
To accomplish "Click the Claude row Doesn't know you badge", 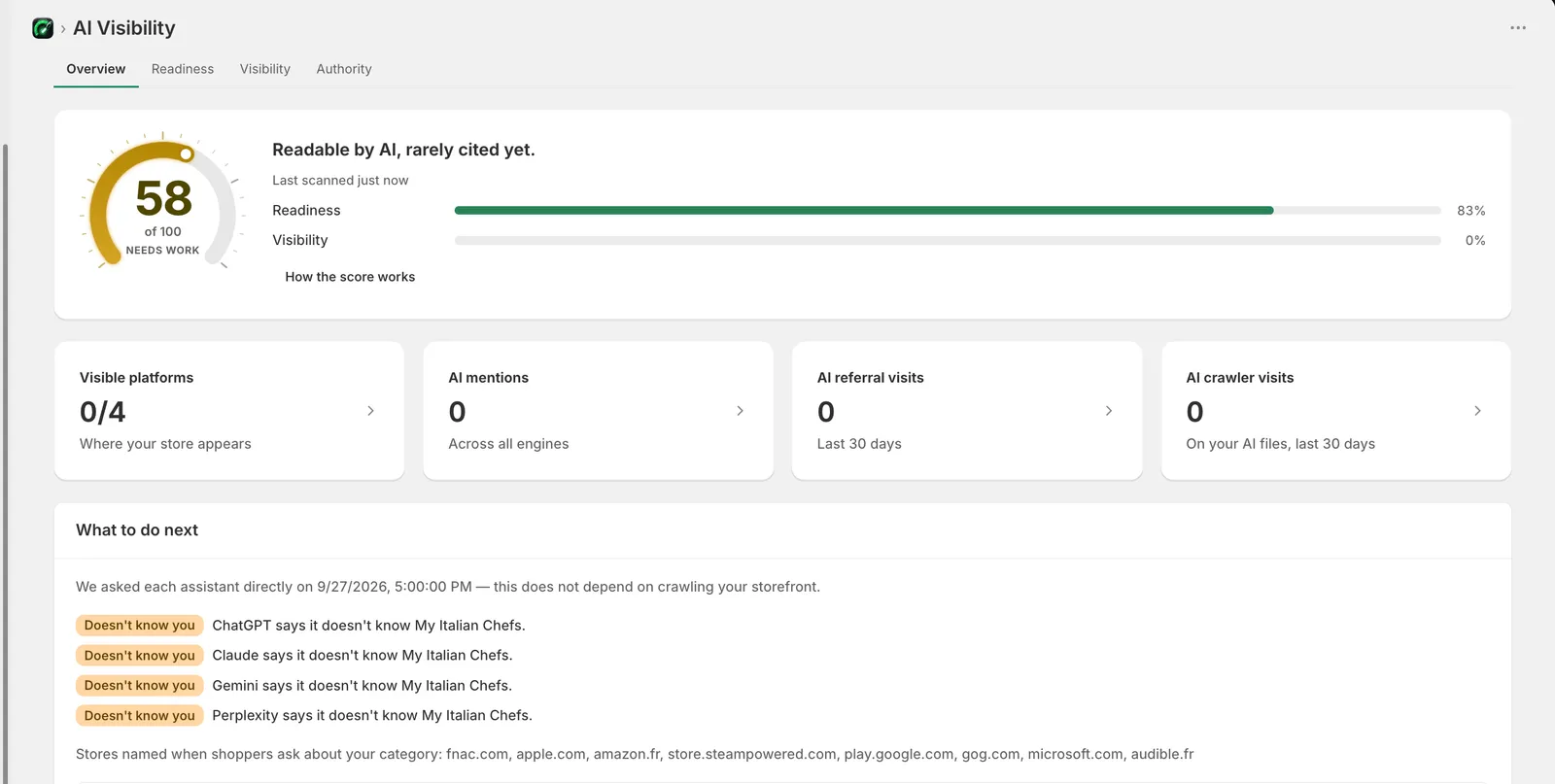I will [140, 656].
